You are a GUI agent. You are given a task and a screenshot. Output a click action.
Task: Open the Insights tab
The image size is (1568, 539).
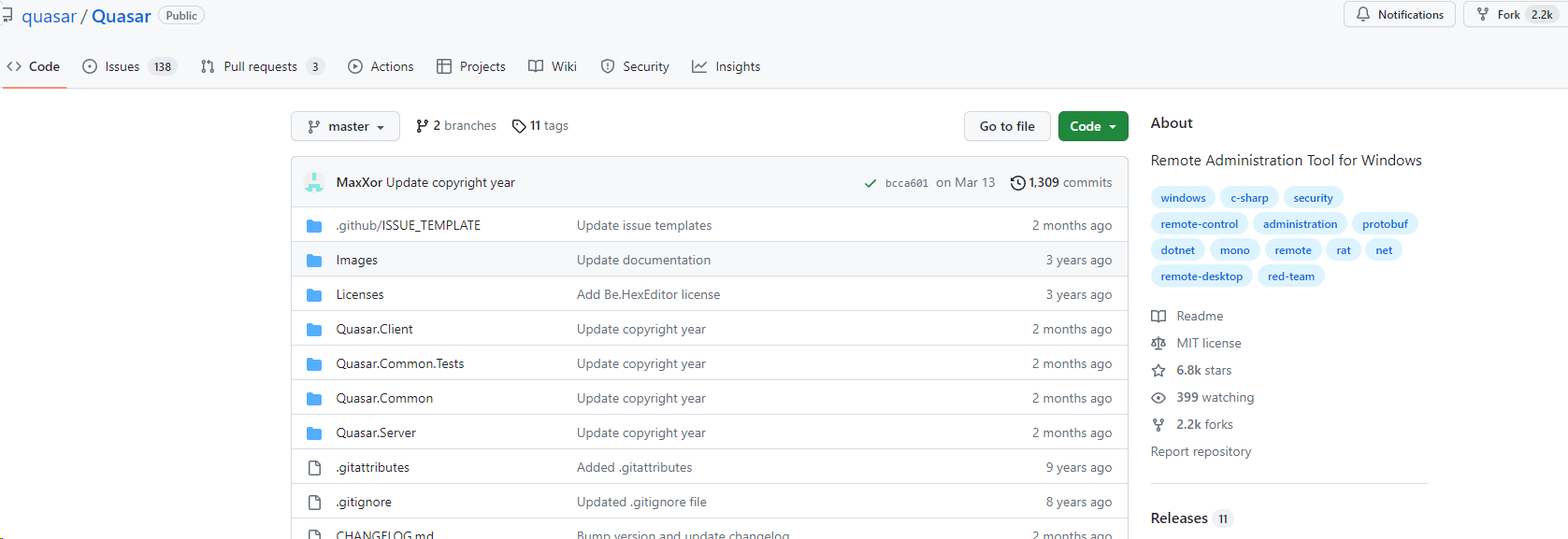click(x=726, y=66)
